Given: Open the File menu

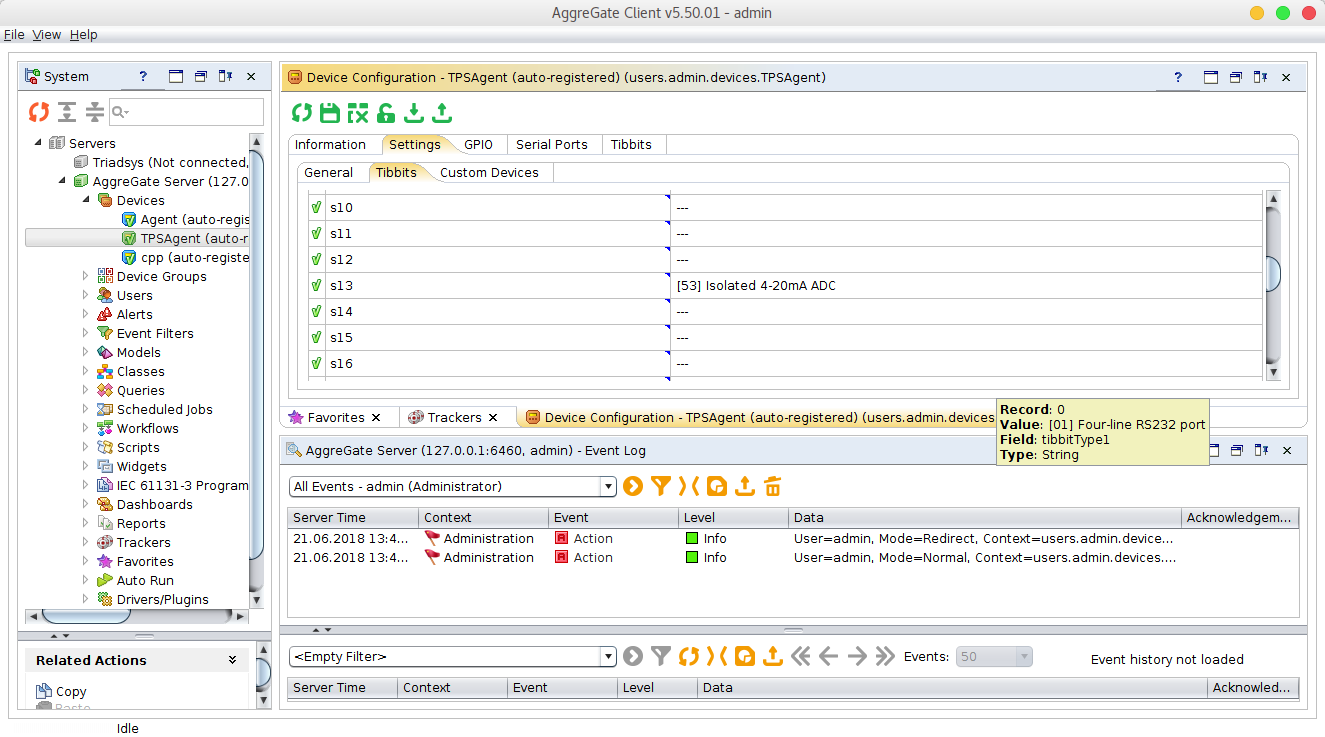Looking at the screenshot, I should pyautogui.click(x=14, y=34).
